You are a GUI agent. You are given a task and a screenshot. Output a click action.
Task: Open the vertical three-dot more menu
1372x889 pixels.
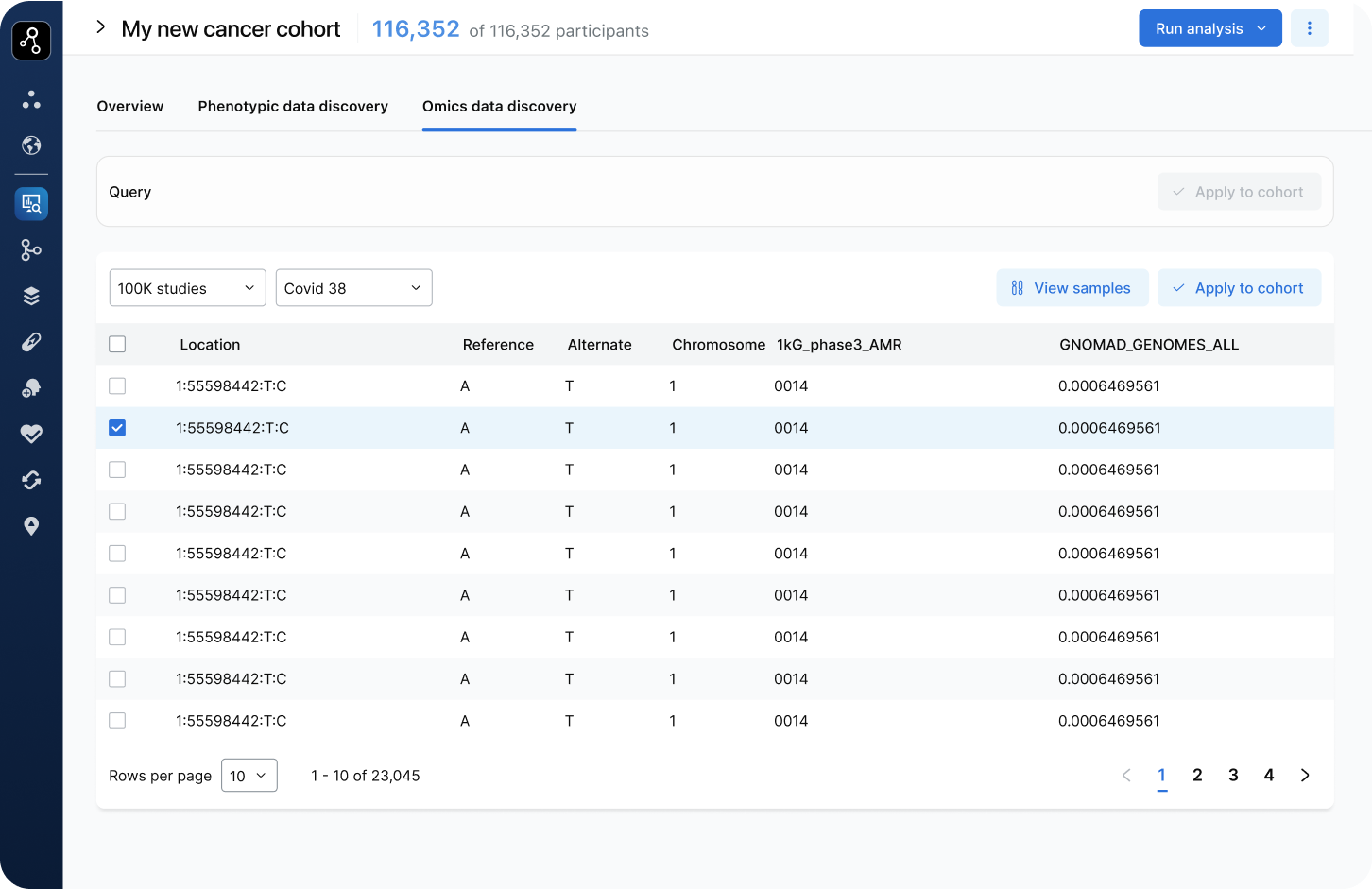[x=1310, y=28]
